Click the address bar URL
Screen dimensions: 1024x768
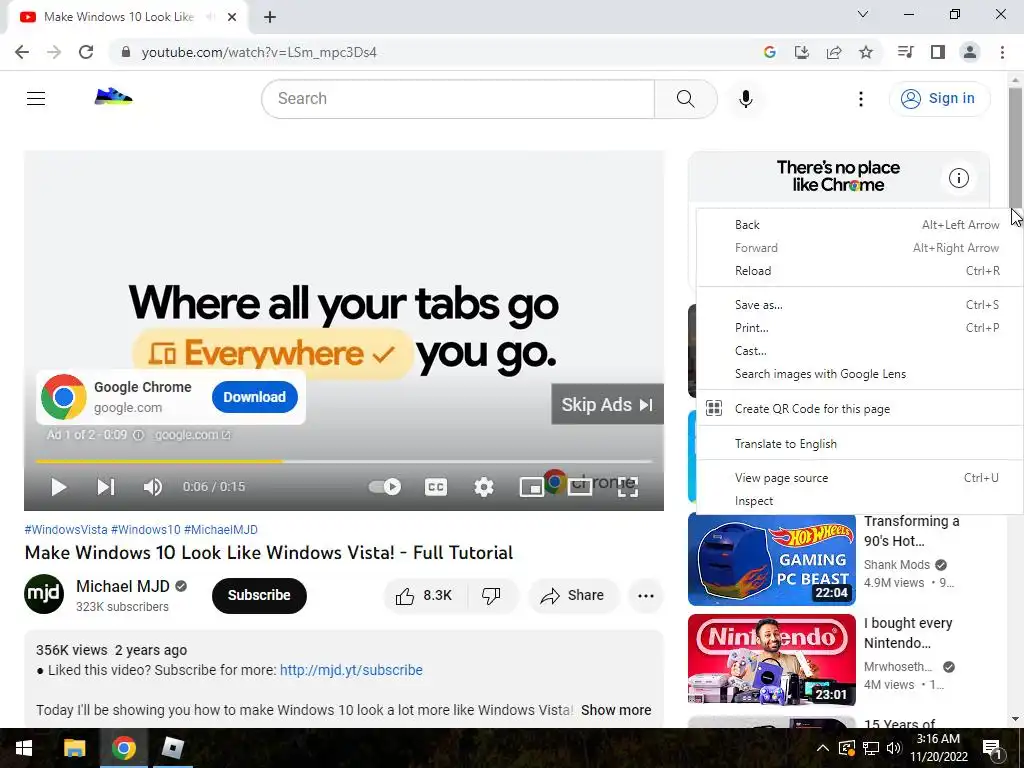point(259,52)
